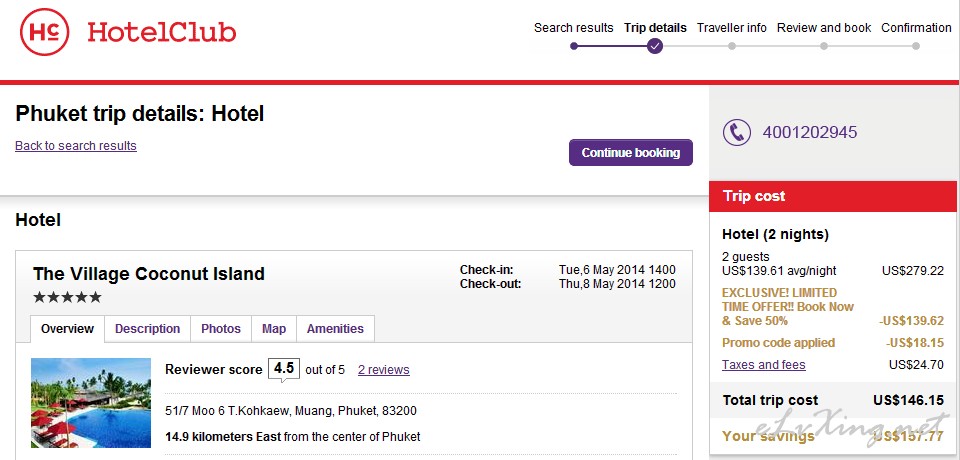
Task: Click the US$24.70 taxes amount
Action: 917,365
